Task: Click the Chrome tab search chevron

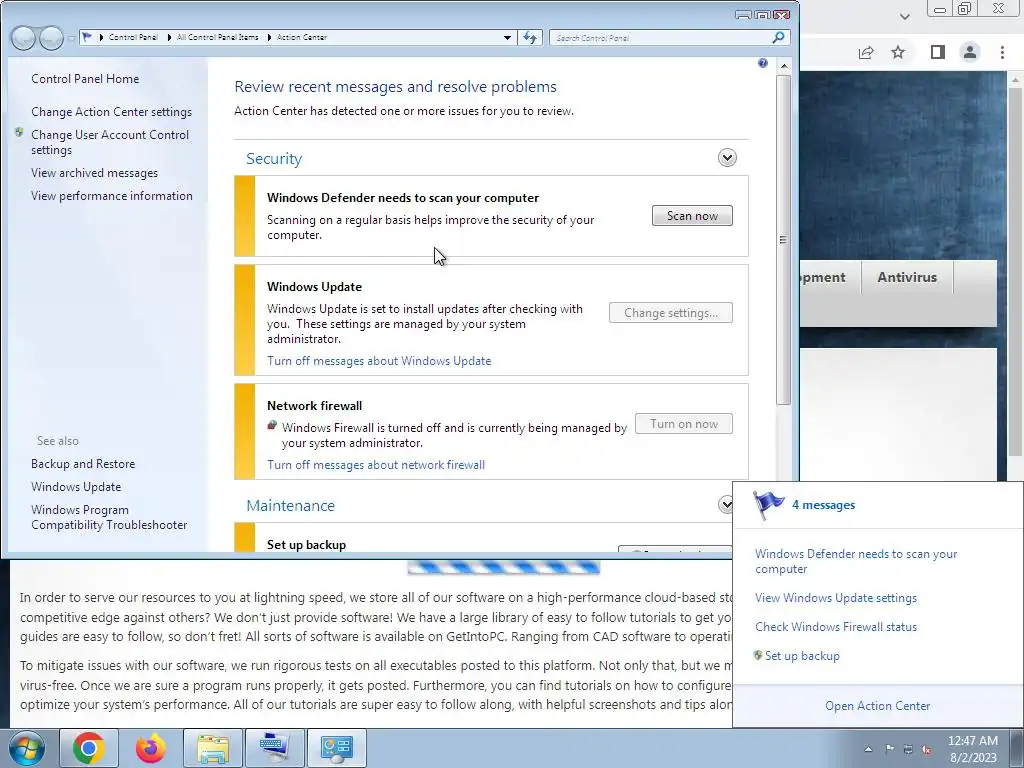Action: 904,17
